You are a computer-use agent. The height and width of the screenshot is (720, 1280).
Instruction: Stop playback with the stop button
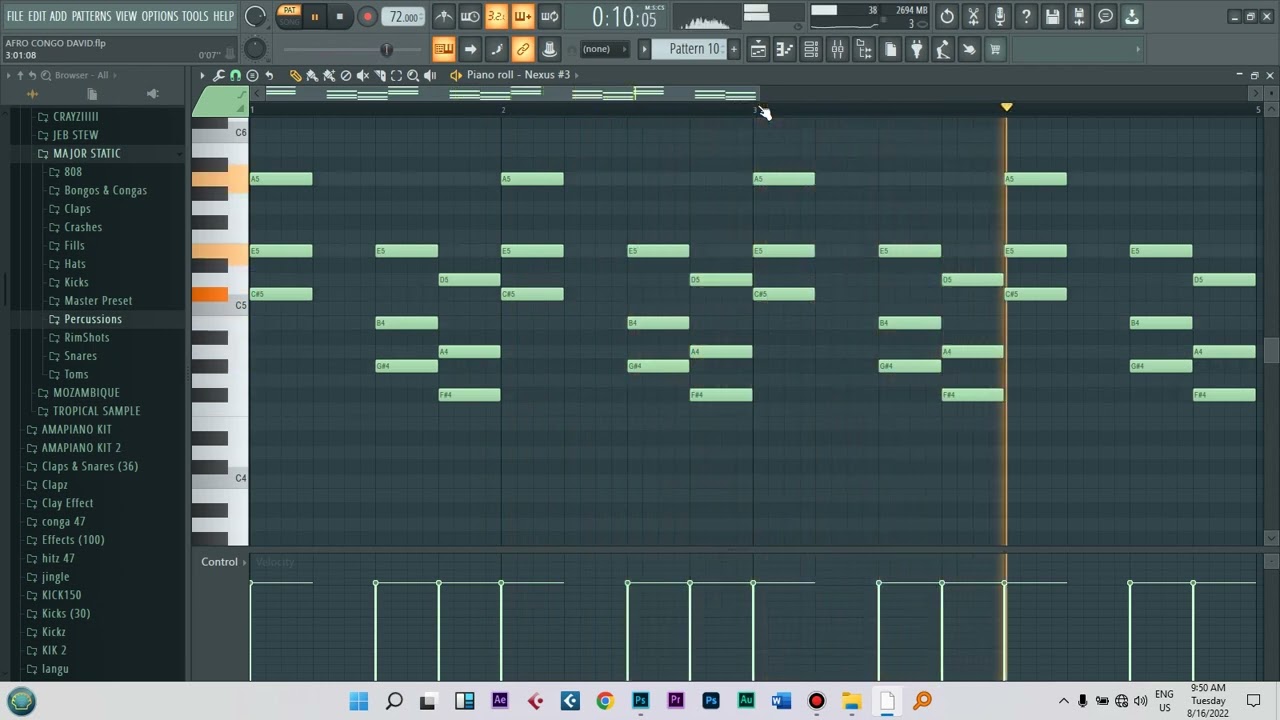point(340,17)
